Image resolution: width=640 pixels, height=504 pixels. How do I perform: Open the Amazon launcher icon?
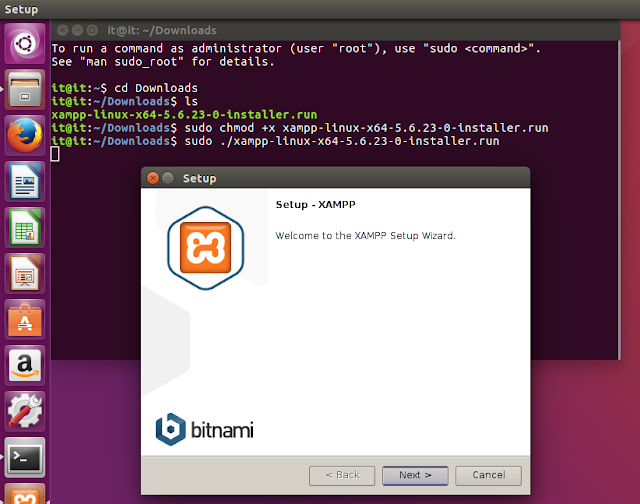(x=24, y=366)
